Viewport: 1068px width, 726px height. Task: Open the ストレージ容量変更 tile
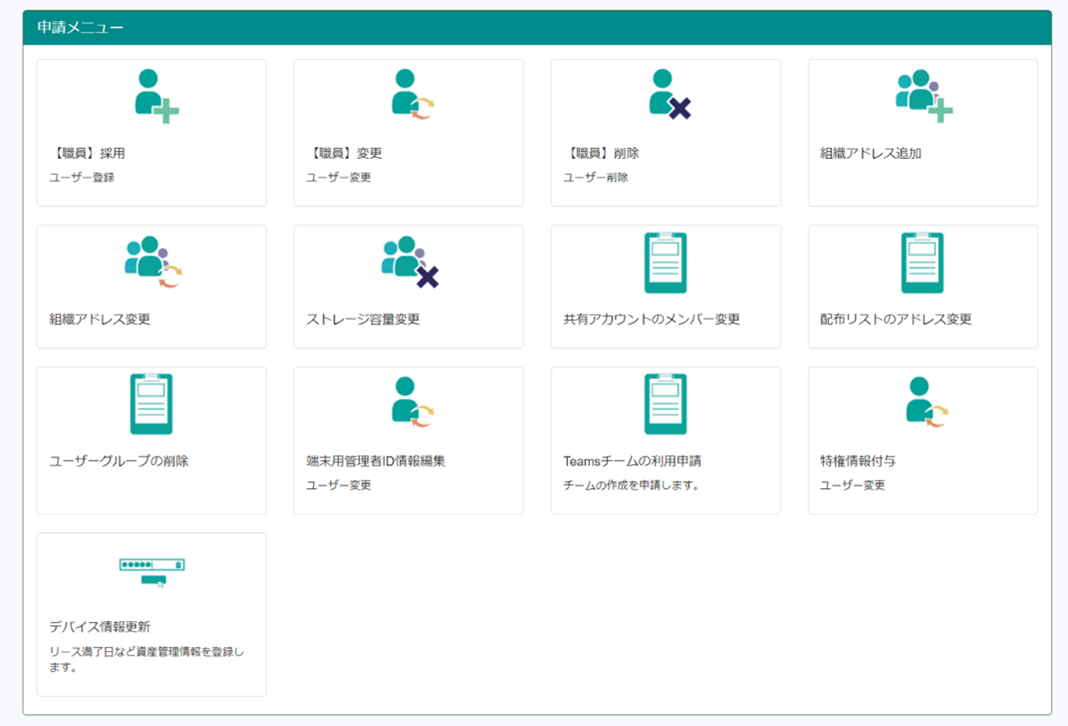pos(408,287)
